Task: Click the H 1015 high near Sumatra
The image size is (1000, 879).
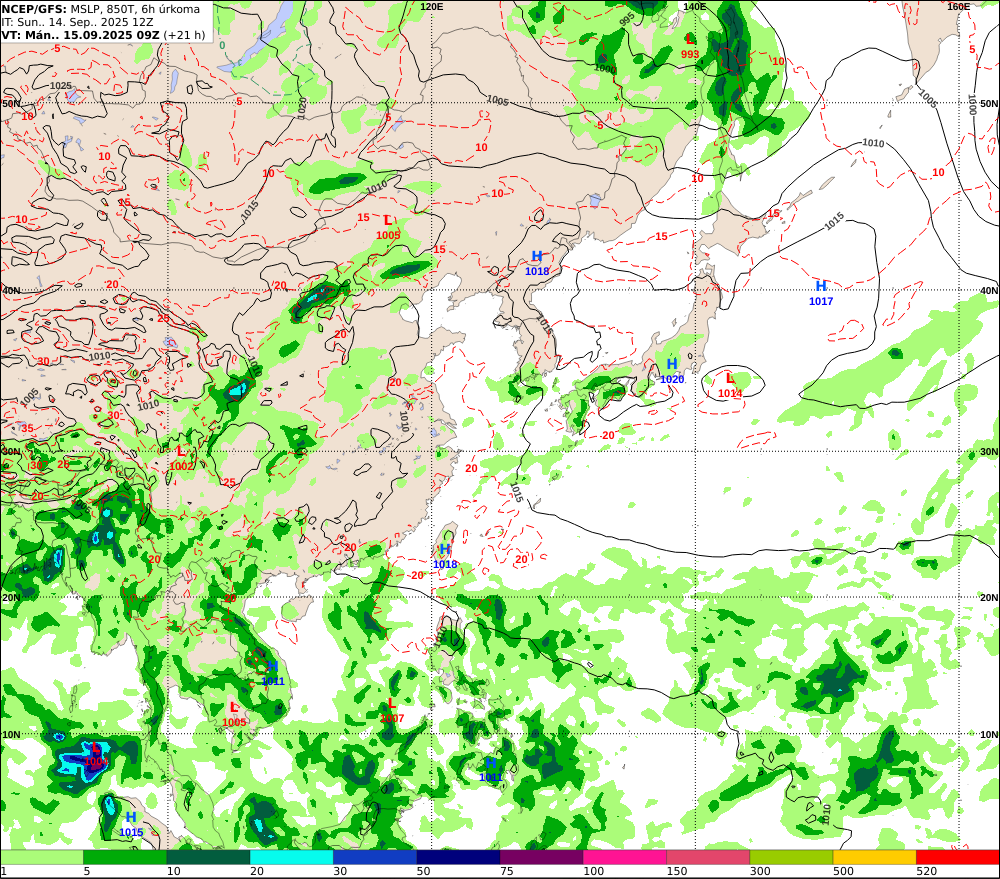Action: (x=131, y=825)
